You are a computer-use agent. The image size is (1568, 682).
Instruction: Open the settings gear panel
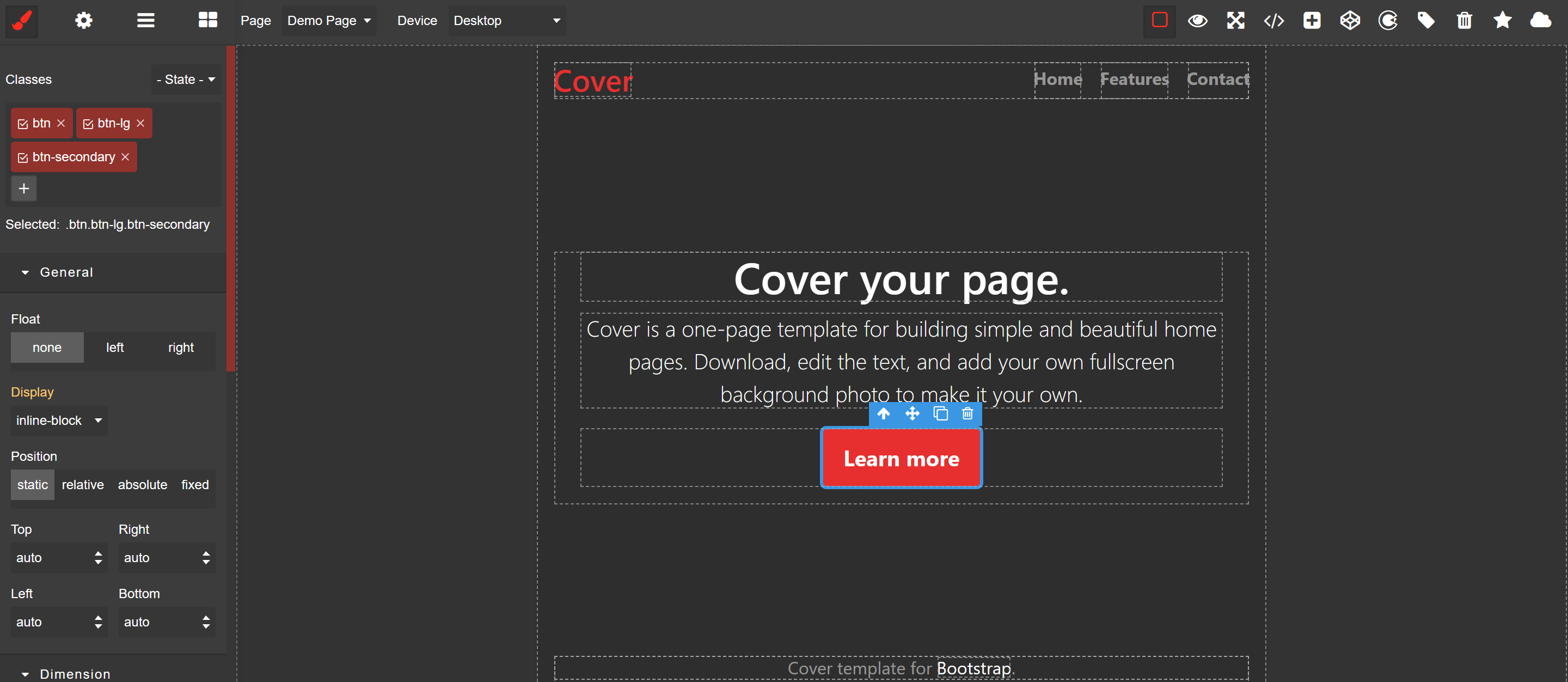83,21
